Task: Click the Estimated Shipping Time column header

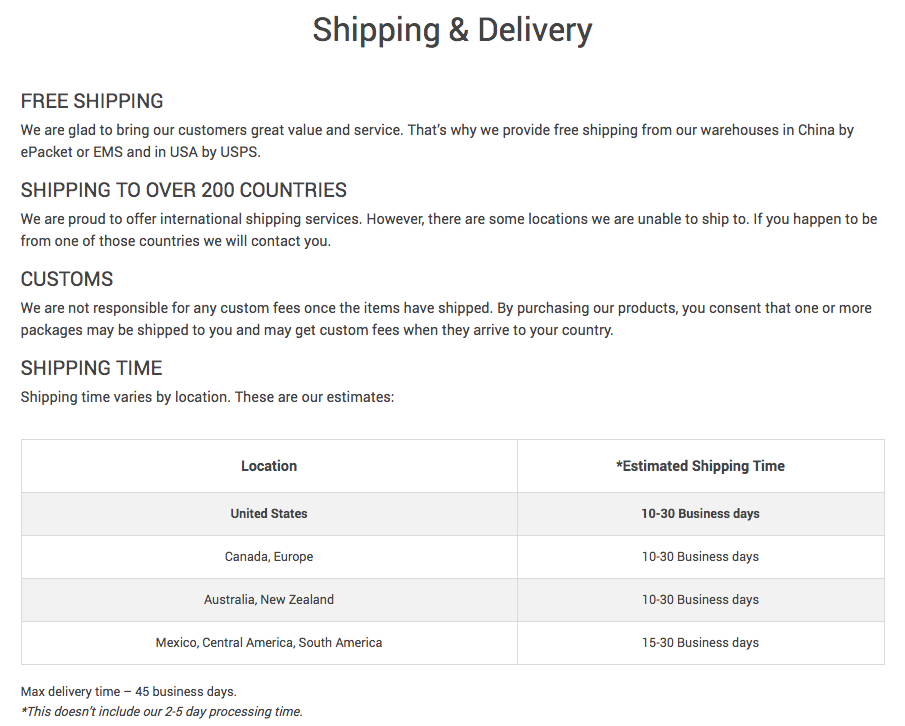Action: (700, 466)
